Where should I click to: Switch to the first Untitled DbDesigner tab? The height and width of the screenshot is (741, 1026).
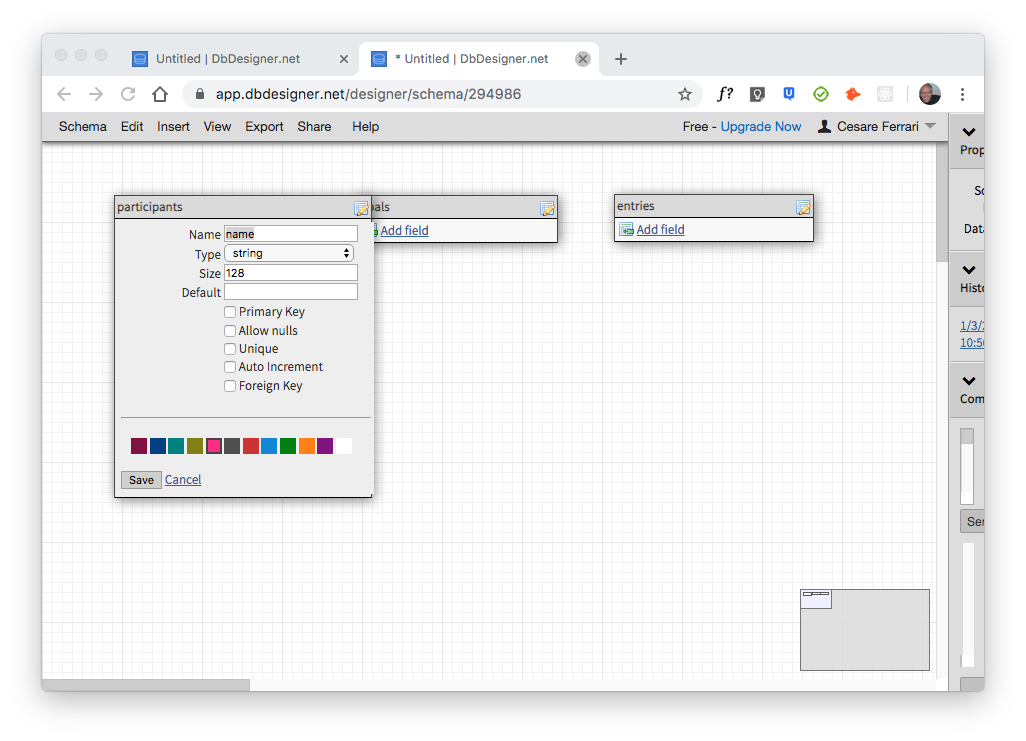coord(228,59)
